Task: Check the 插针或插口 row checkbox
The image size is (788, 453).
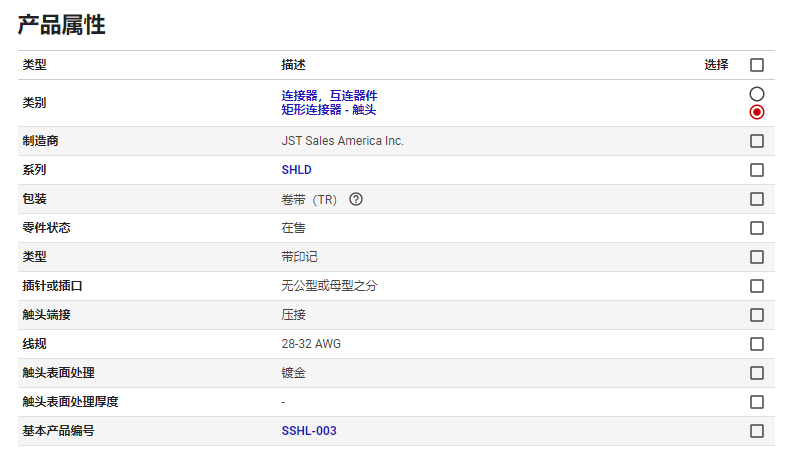Action: (757, 286)
